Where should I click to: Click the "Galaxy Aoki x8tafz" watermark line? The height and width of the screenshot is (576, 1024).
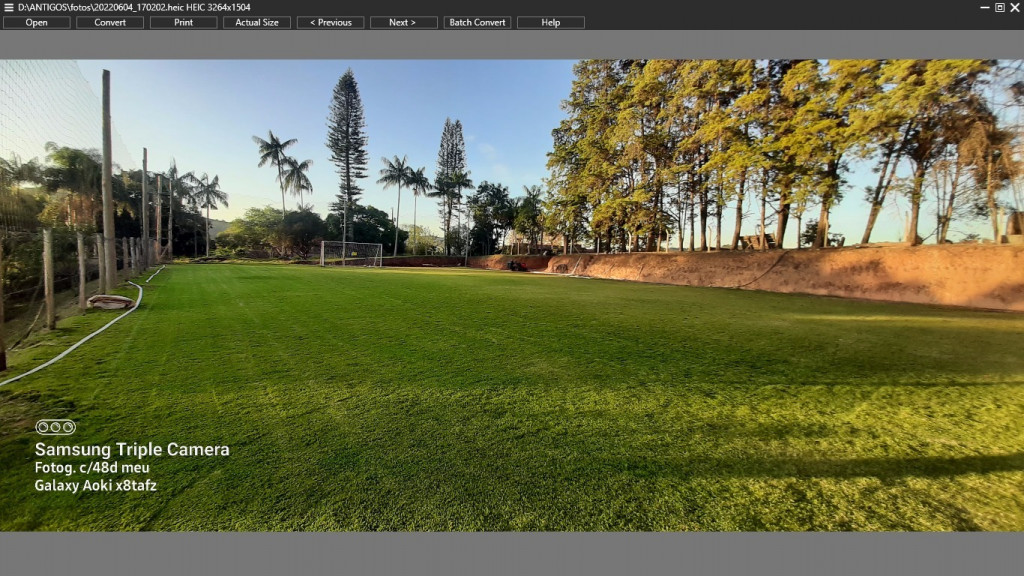95,486
